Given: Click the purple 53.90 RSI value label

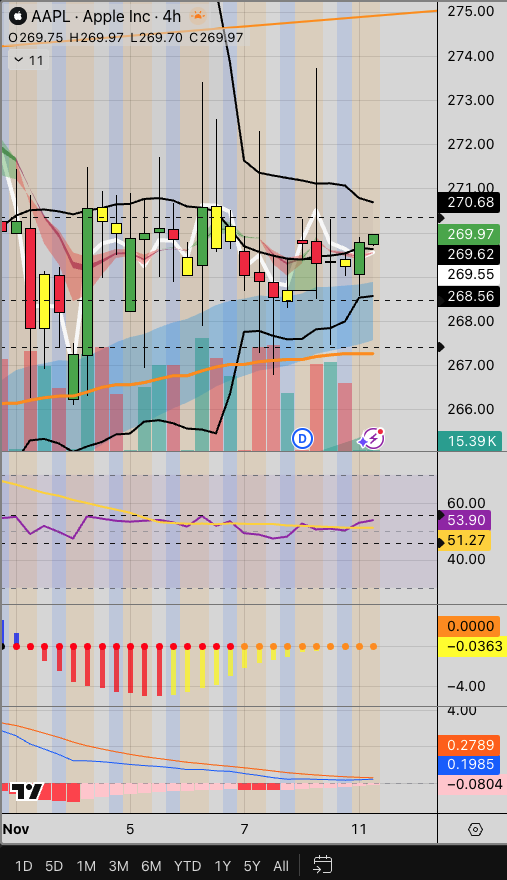Looking at the screenshot, I should [x=465, y=520].
